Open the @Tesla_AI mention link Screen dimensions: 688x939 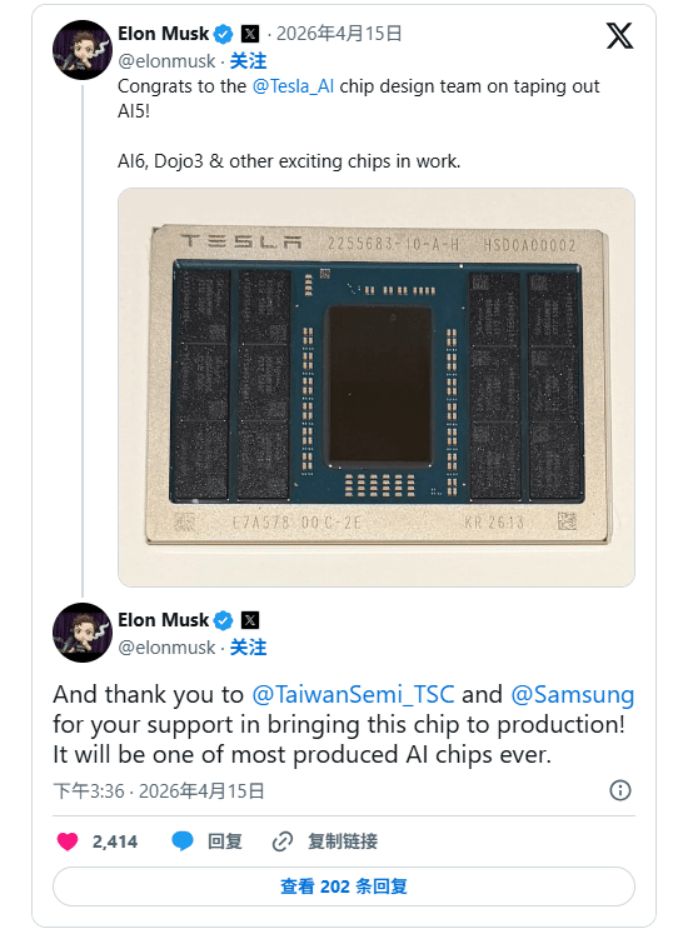[x=292, y=86]
